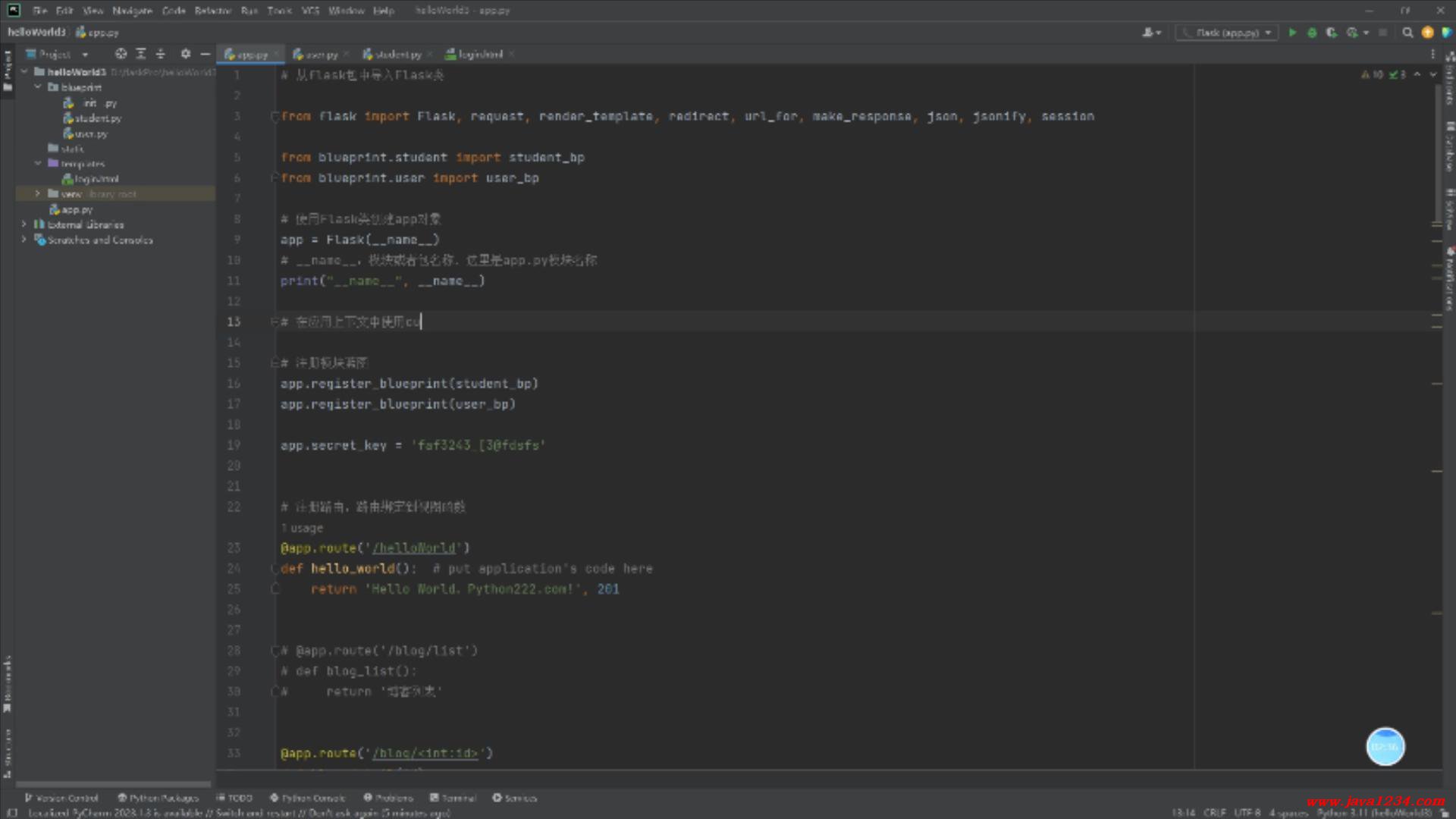Open the TODO tool window
Screen dimensions: 1456x819
[234, 798]
